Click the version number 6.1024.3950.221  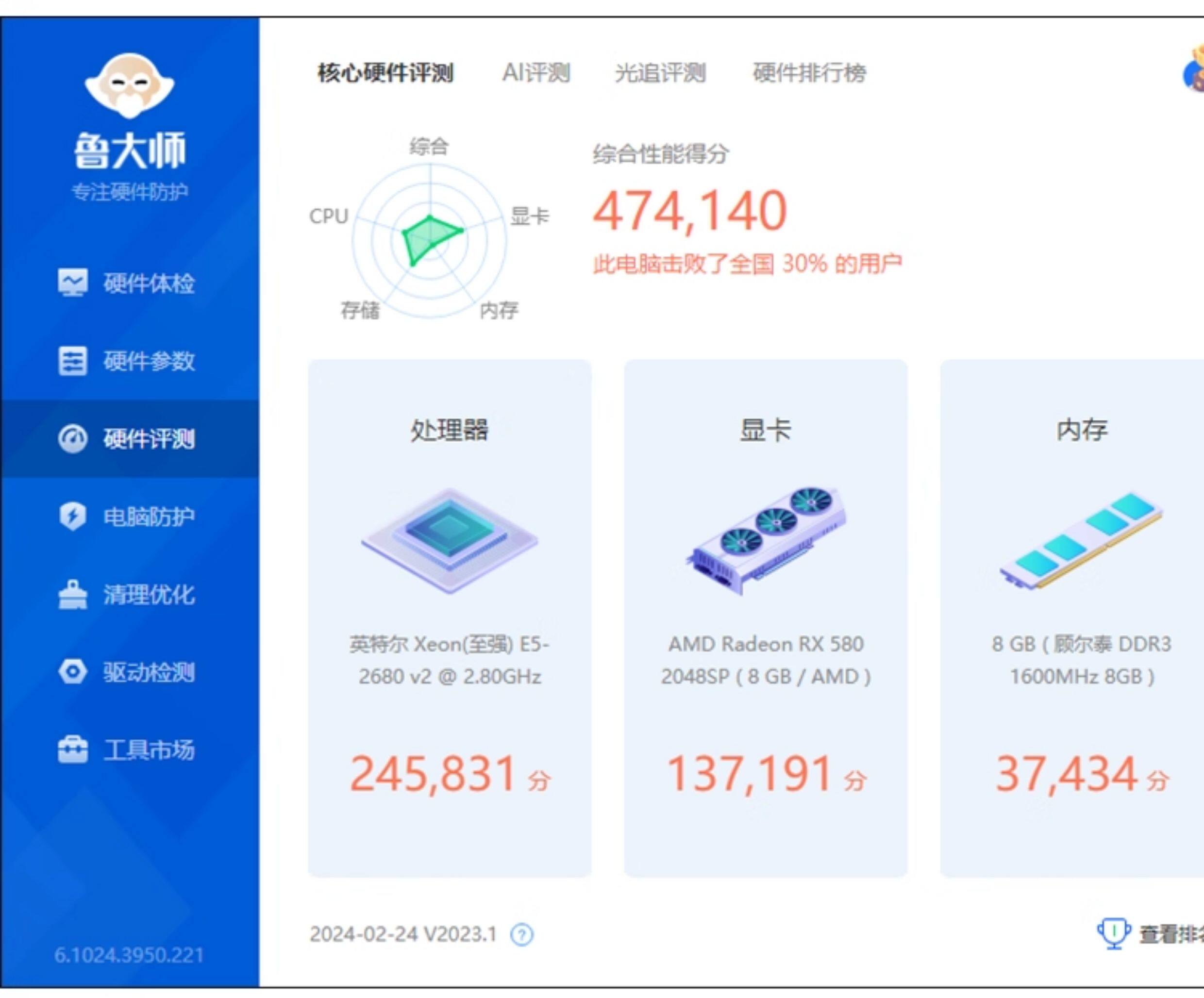pos(129,955)
